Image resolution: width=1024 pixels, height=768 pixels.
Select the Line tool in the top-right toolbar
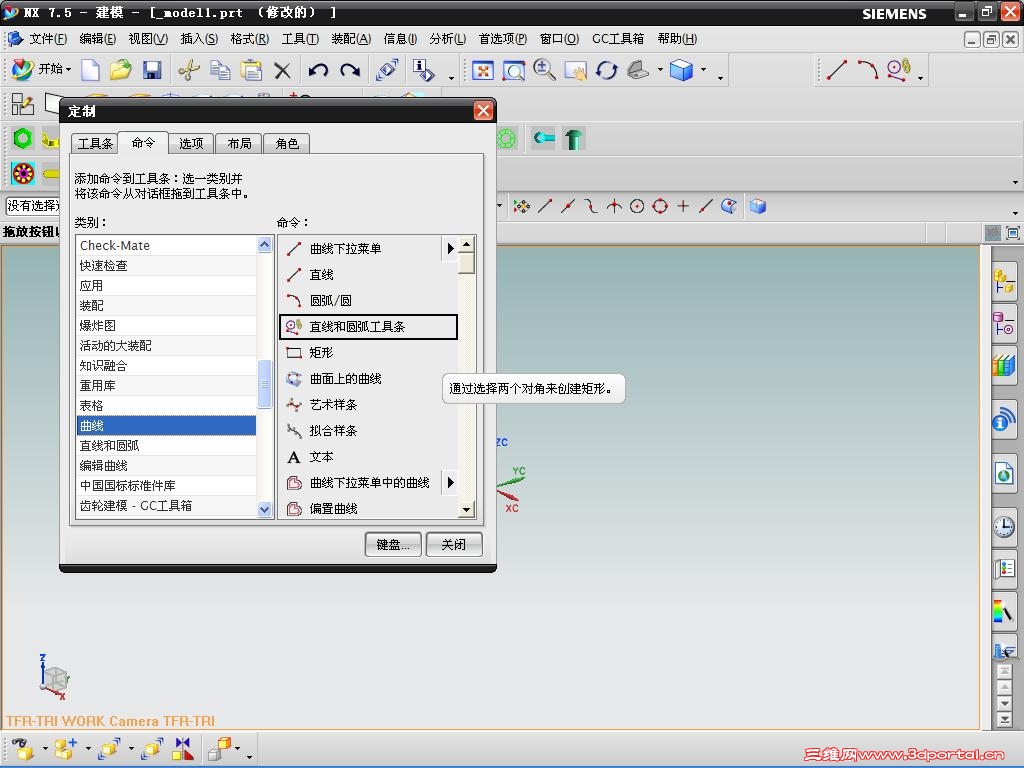pos(837,70)
